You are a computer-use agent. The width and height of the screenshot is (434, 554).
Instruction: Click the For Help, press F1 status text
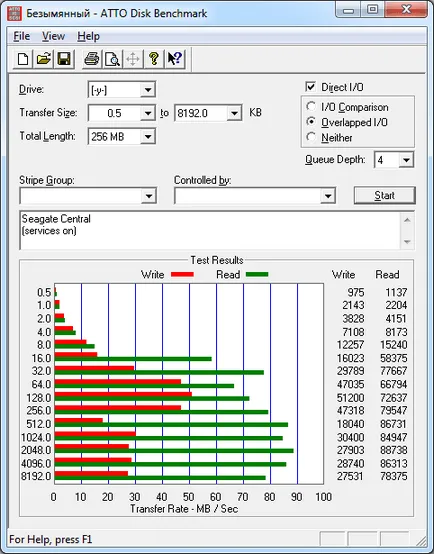click(x=51, y=540)
